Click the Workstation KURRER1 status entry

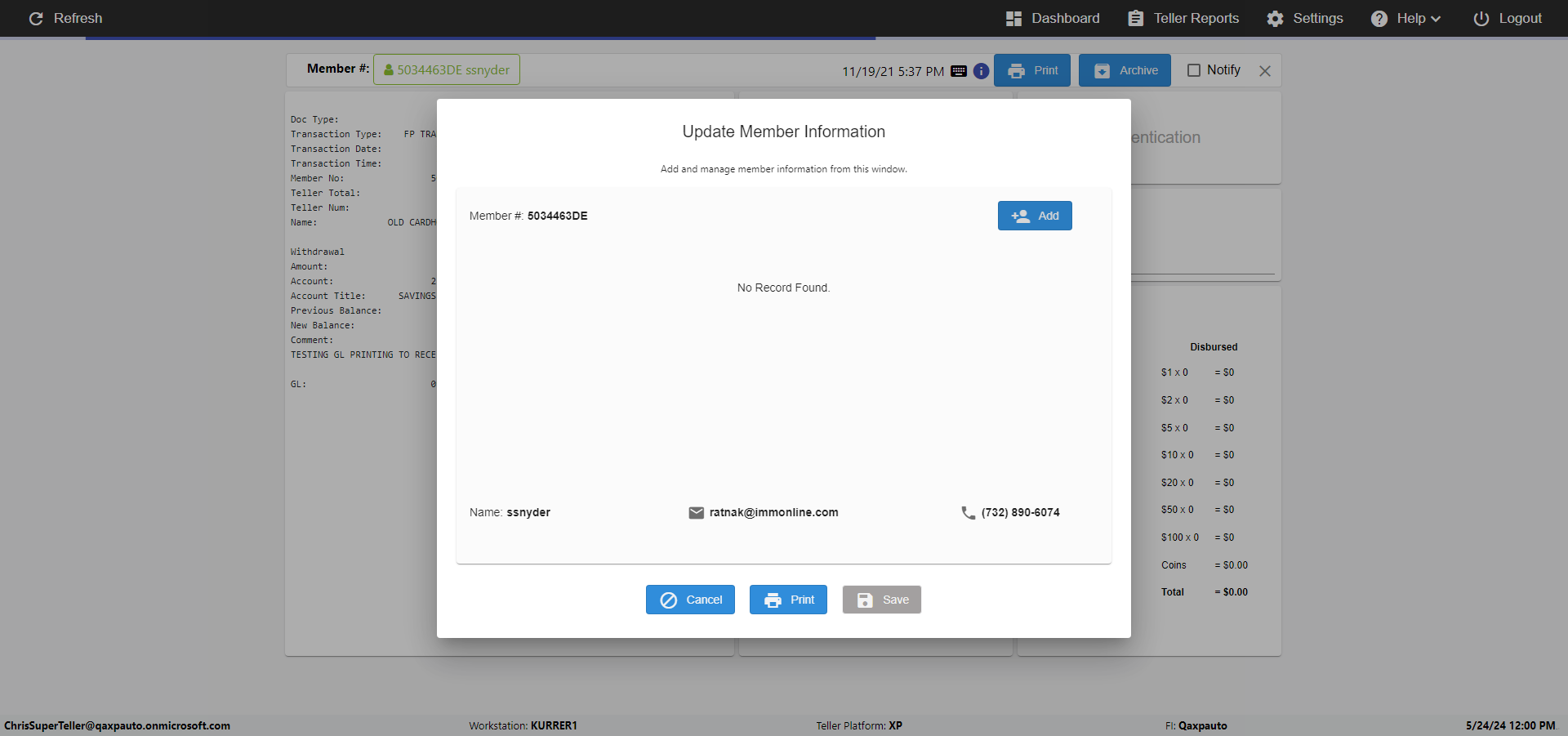(523, 725)
